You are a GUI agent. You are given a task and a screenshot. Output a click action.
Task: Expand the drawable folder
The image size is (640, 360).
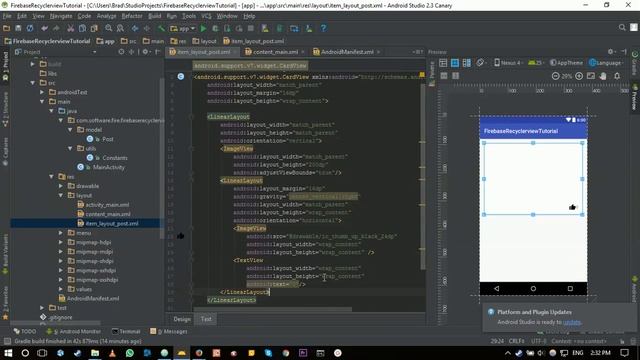coord(61,186)
